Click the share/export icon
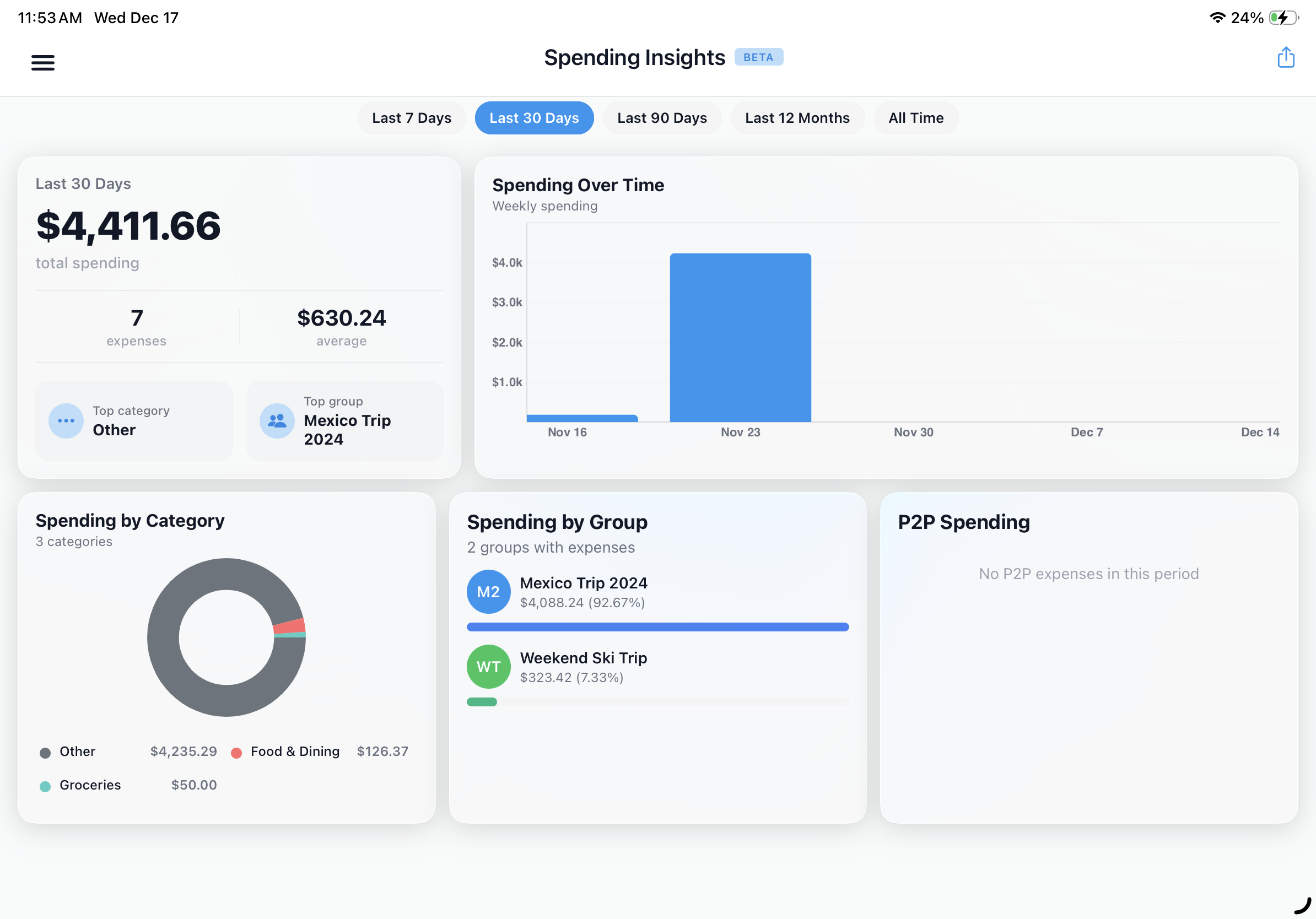The image size is (1316, 919). pos(1286,57)
